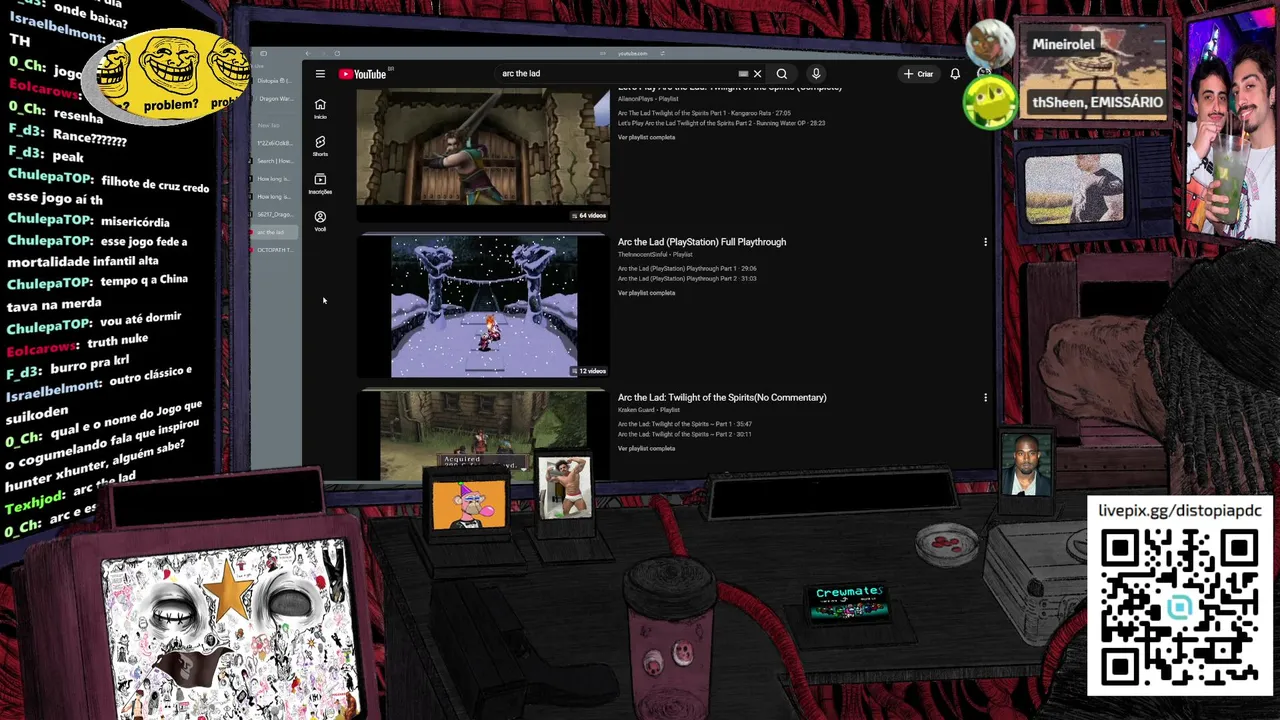Click the browser reload icon
This screenshot has height=720, width=1280.
337,53
